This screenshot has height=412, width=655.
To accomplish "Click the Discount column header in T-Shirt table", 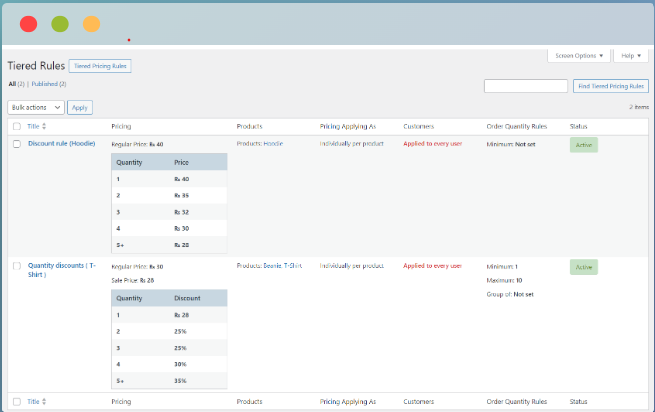I will pyautogui.click(x=187, y=298).
